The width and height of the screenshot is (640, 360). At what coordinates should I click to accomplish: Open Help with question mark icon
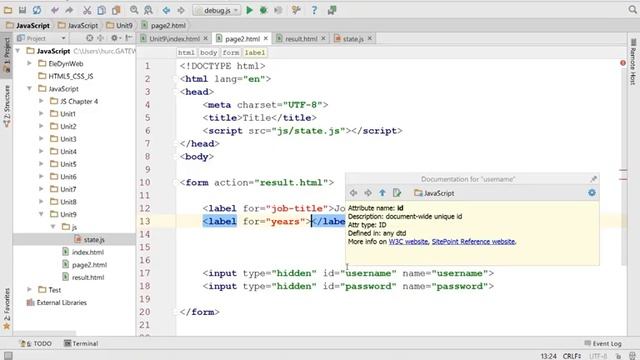pyautogui.click(x=314, y=10)
